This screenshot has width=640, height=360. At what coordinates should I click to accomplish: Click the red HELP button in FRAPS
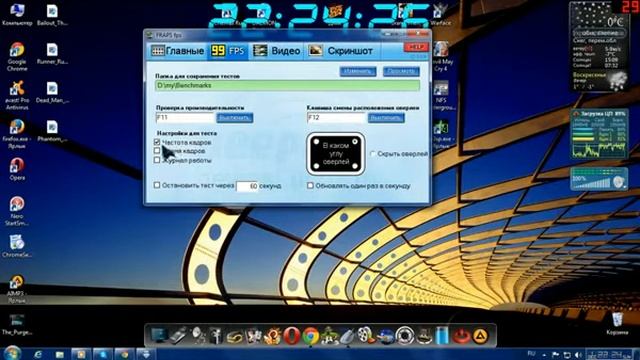tap(416, 47)
